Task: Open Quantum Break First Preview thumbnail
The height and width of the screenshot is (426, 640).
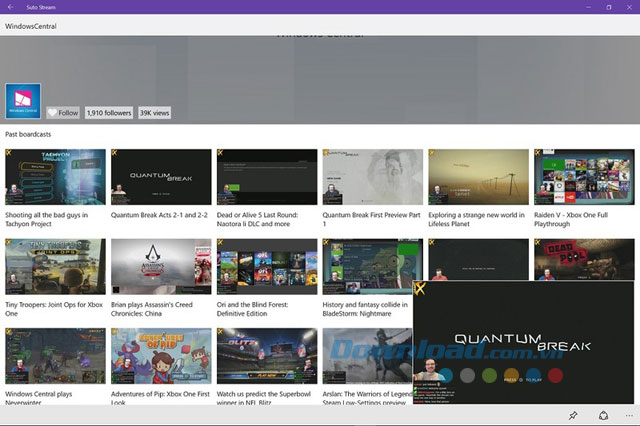Action: (373, 177)
